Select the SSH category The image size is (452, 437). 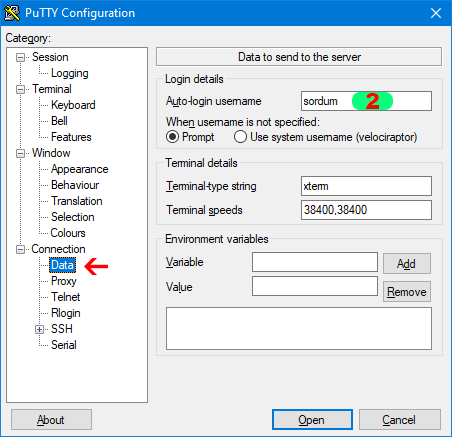62,329
